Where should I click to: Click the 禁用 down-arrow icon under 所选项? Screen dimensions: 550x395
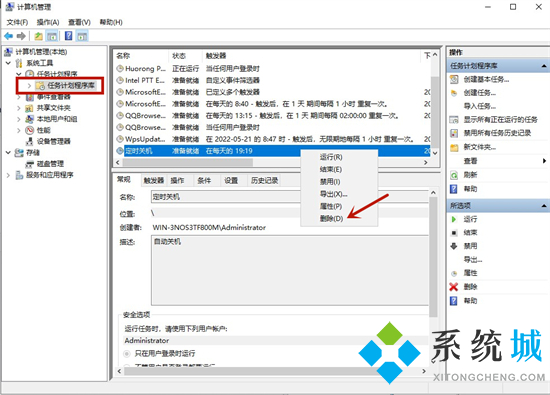tap(454, 246)
